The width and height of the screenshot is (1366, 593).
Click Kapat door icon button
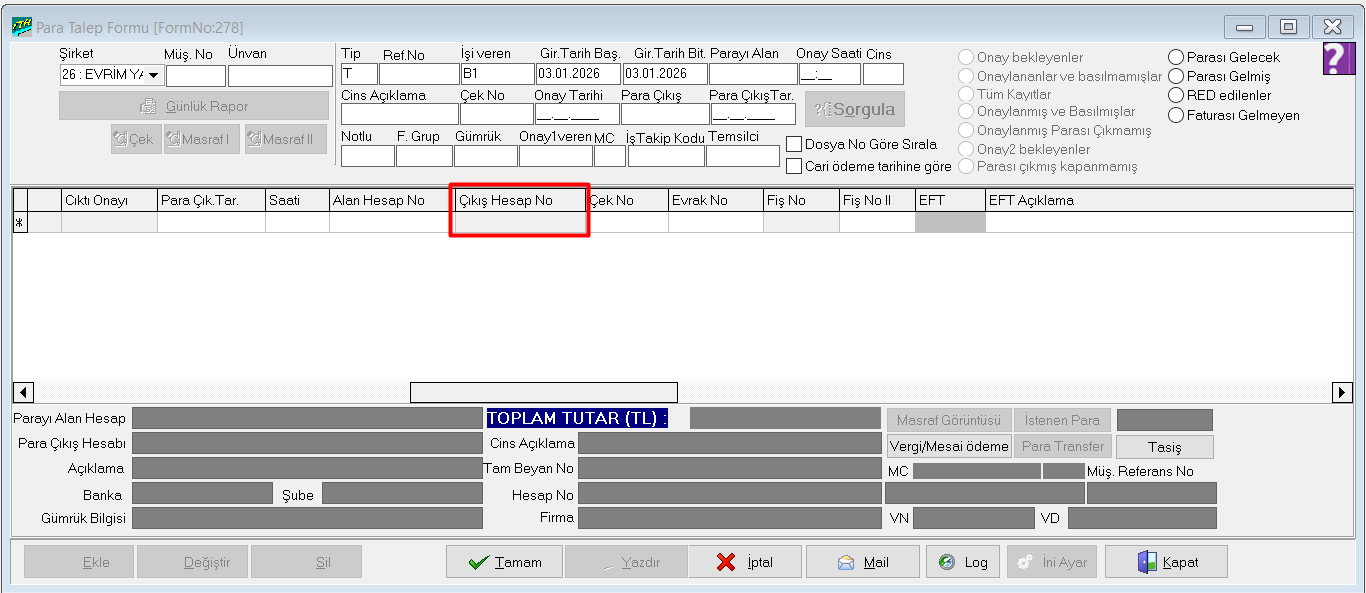tap(1166, 562)
